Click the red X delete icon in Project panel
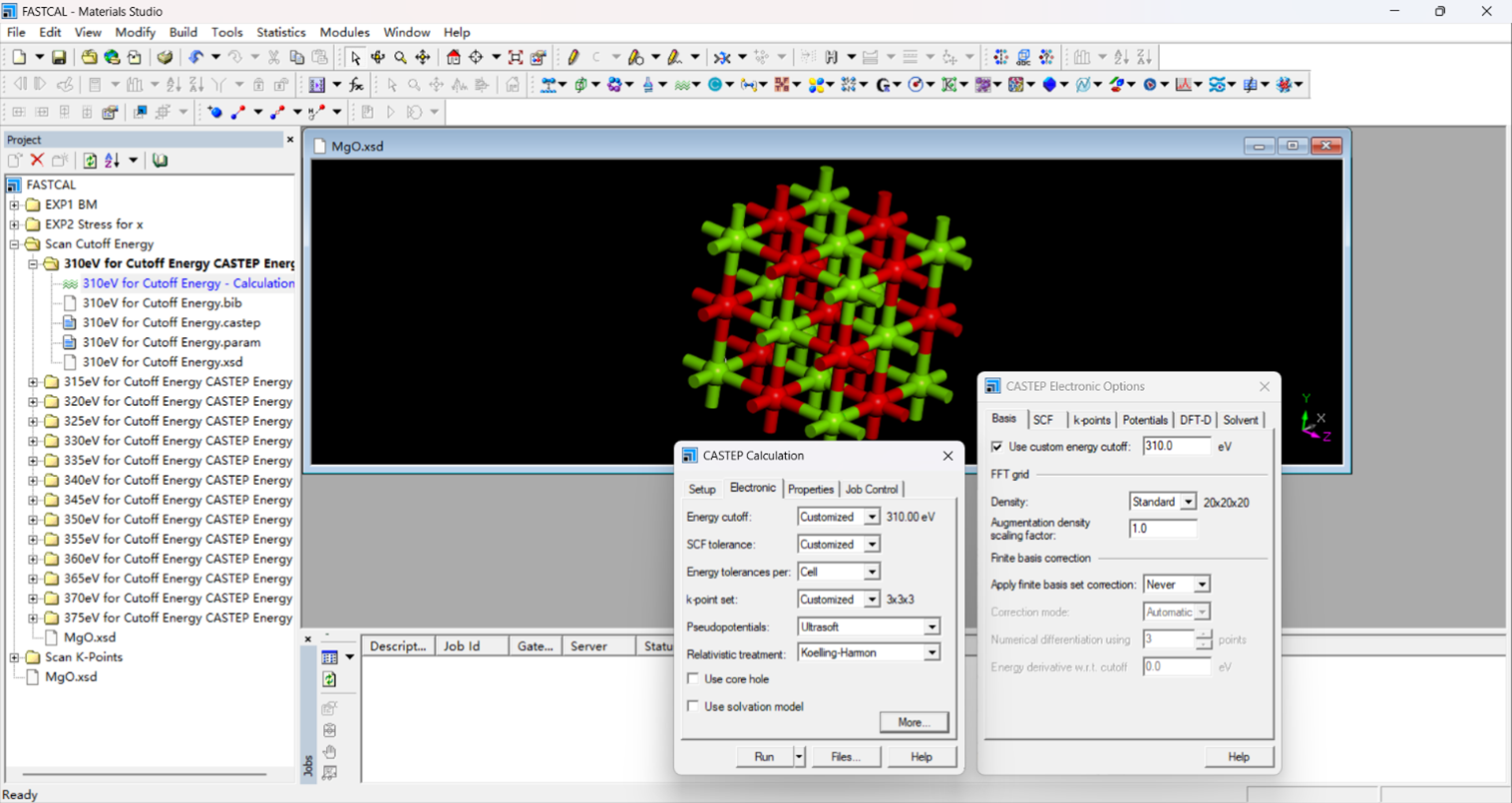1512x803 pixels. pyautogui.click(x=37, y=161)
